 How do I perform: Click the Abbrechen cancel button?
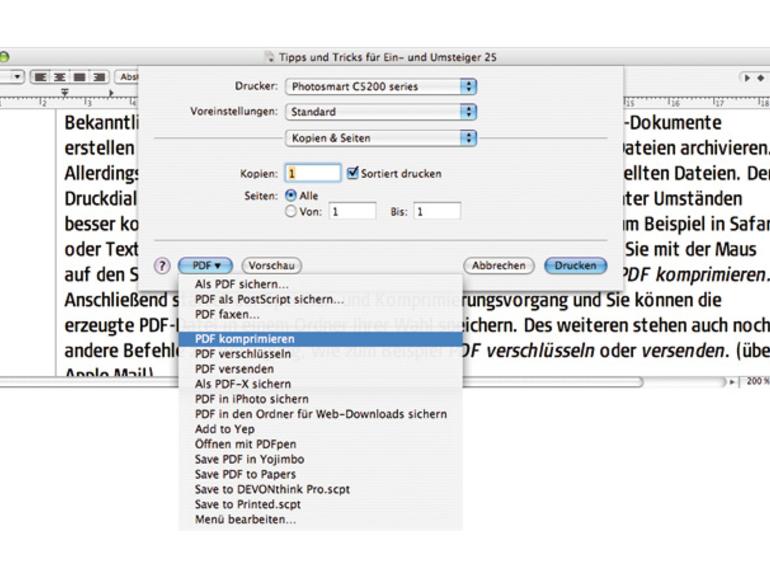tap(499, 266)
